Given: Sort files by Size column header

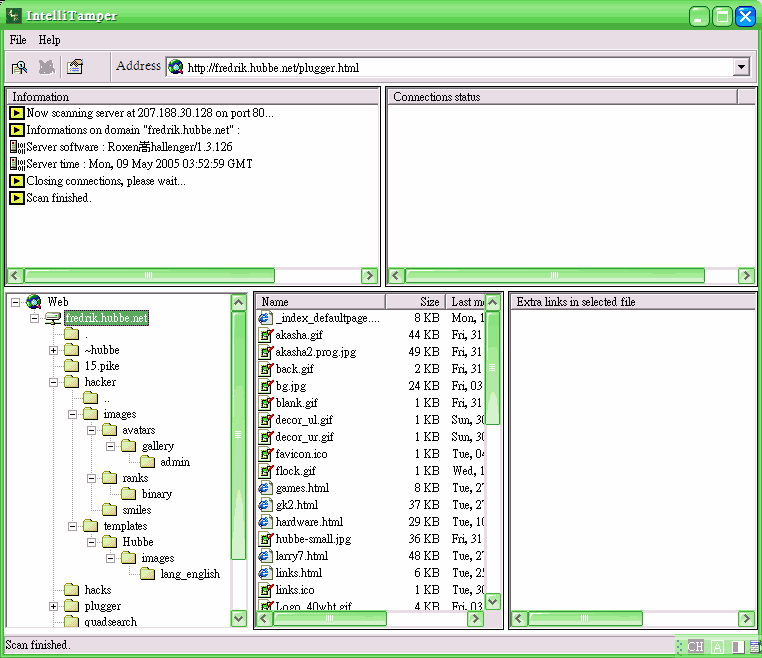Looking at the screenshot, I should point(415,301).
